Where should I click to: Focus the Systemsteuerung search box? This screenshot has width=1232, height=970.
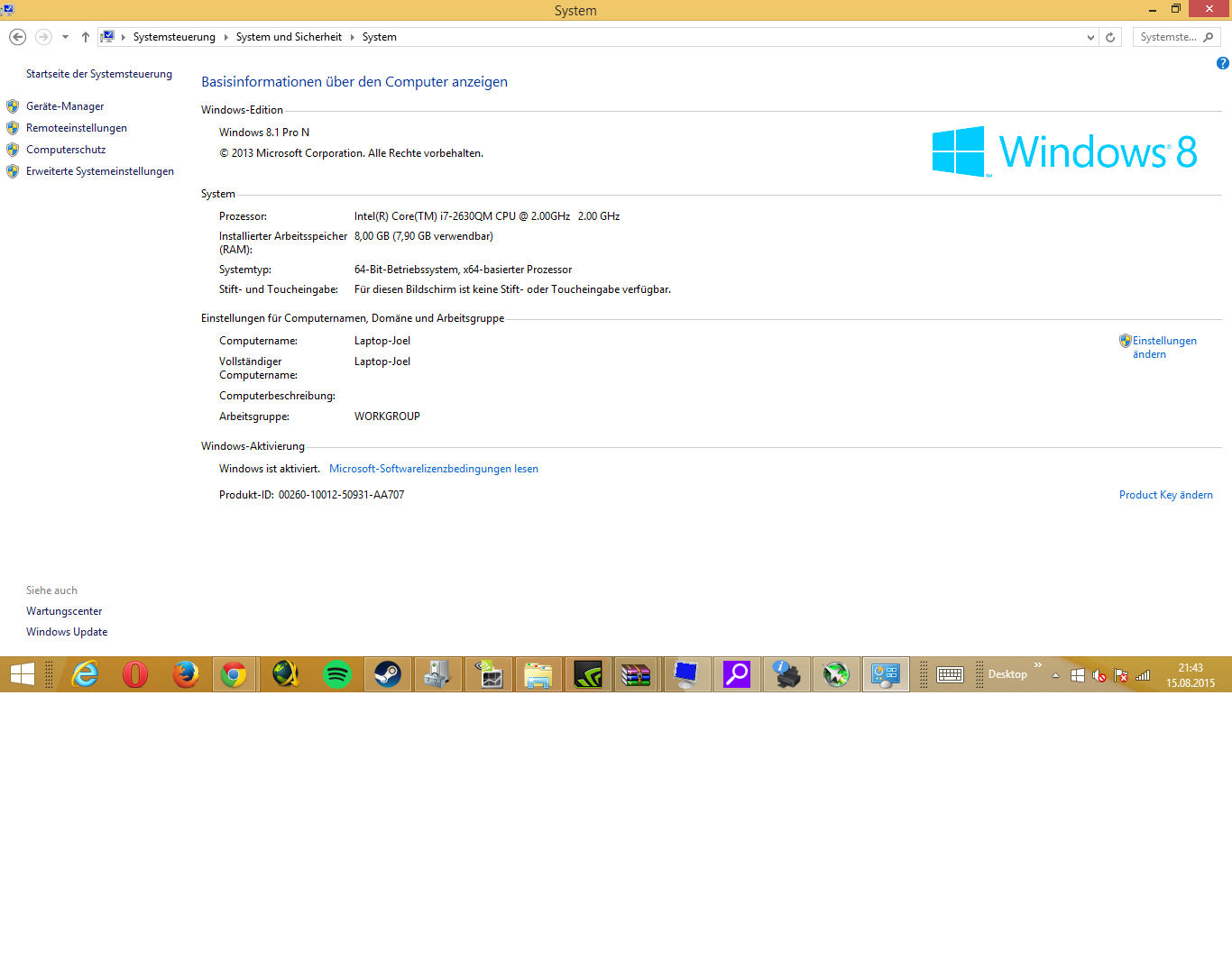click(1176, 37)
